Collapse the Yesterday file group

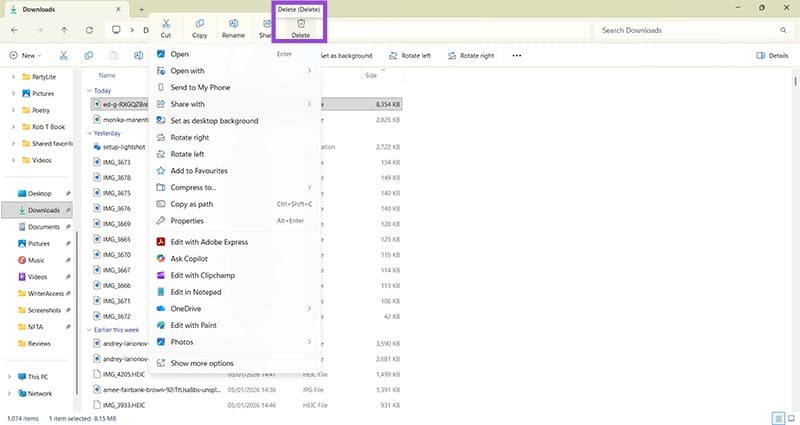(x=89, y=133)
